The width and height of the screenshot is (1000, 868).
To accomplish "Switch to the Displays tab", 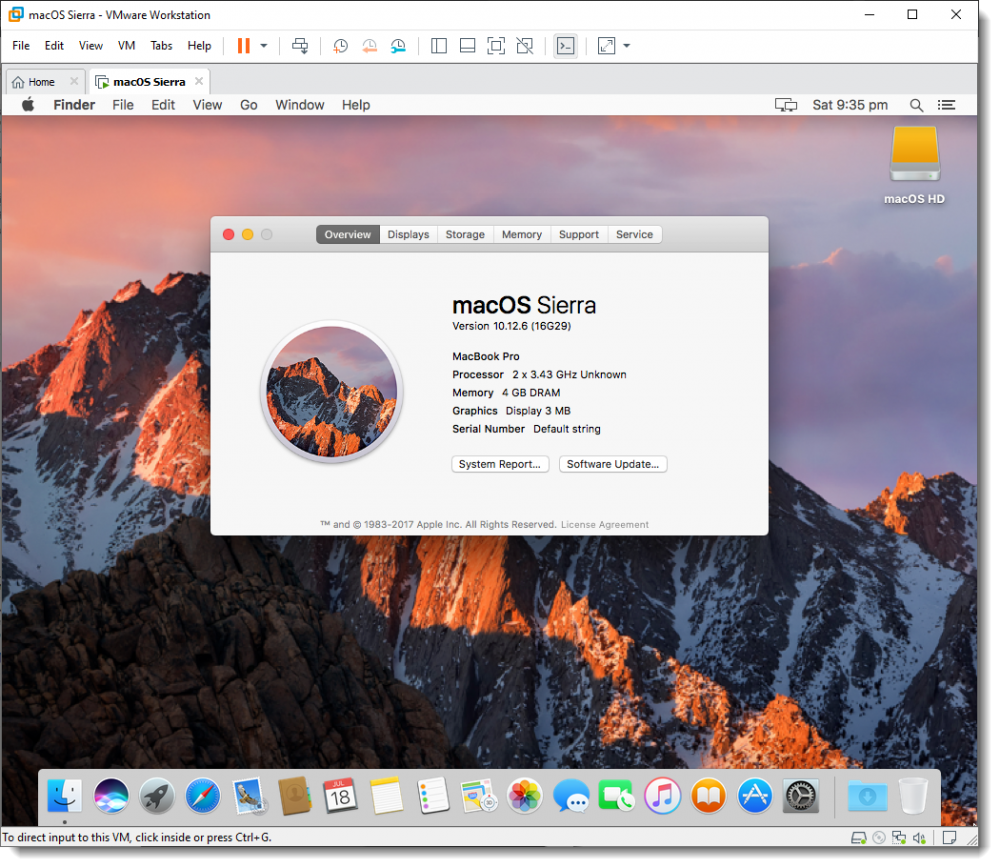I will click(408, 234).
